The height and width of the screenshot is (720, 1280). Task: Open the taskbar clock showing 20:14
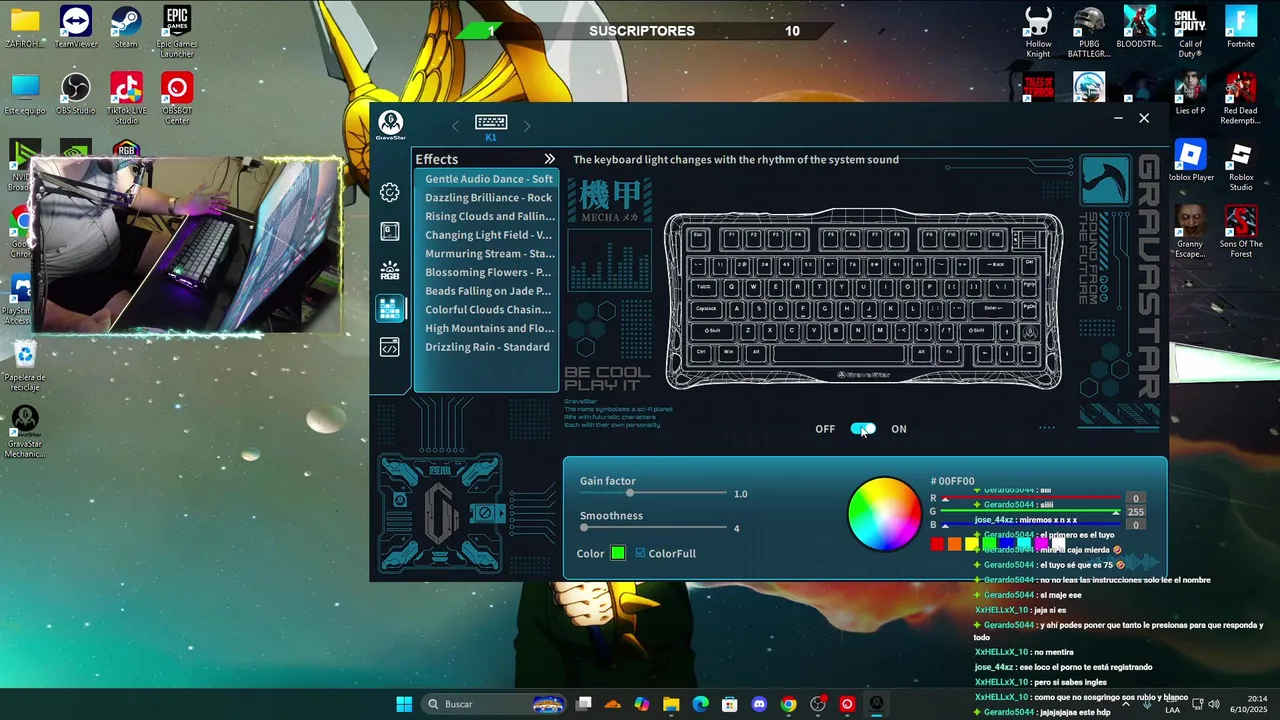[1249, 704]
